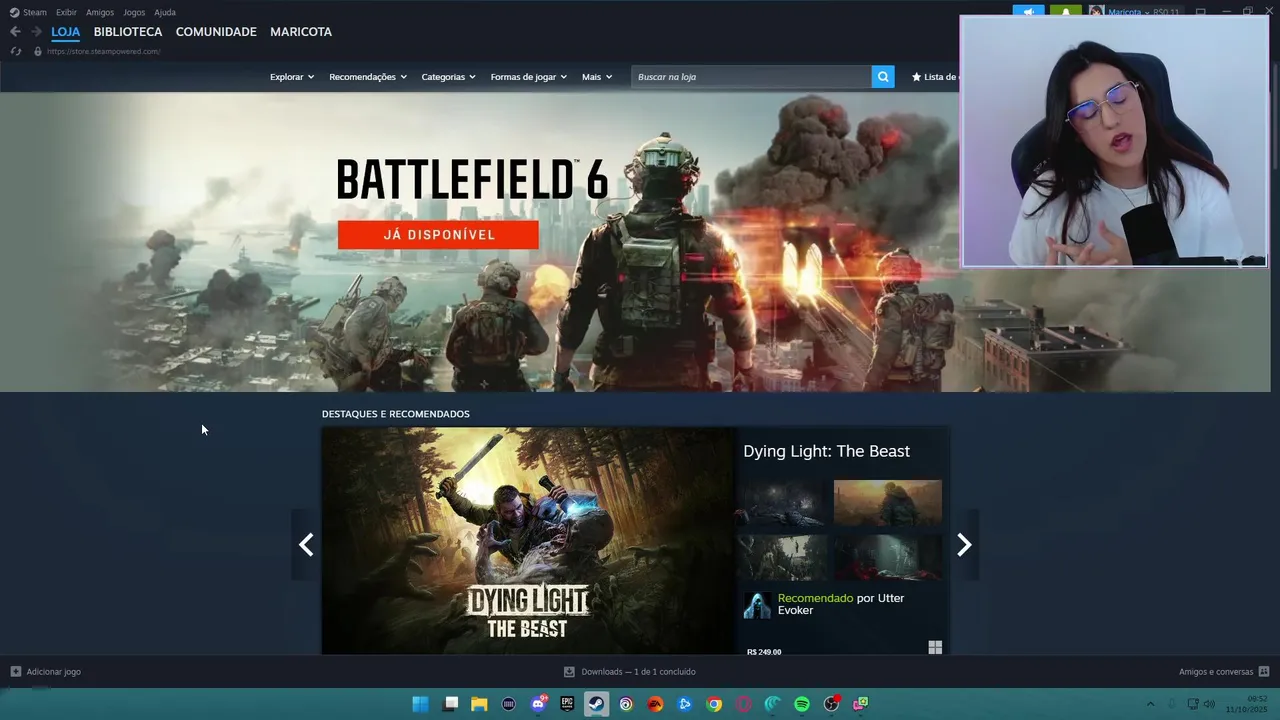Click the plus icon beside Adicionar jogo
Screen dimensions: 1280x720
click(15, 672)
